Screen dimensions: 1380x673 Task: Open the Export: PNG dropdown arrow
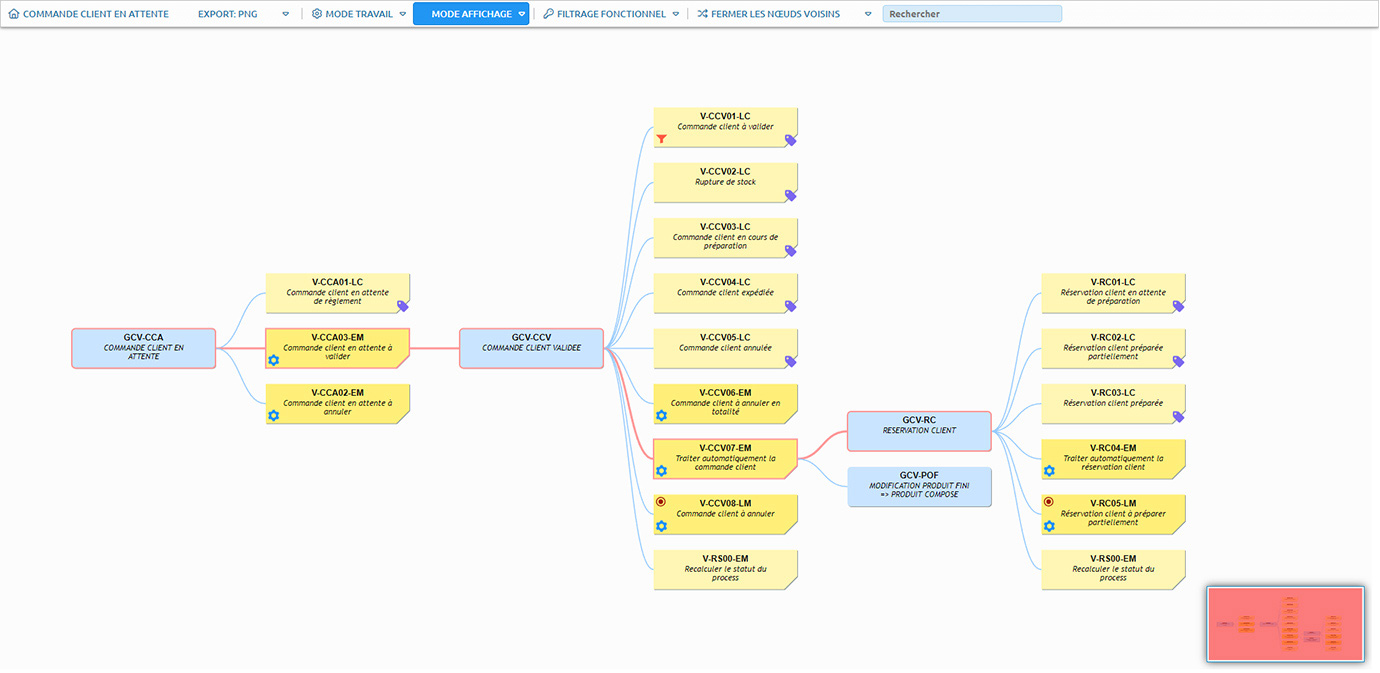286,14
